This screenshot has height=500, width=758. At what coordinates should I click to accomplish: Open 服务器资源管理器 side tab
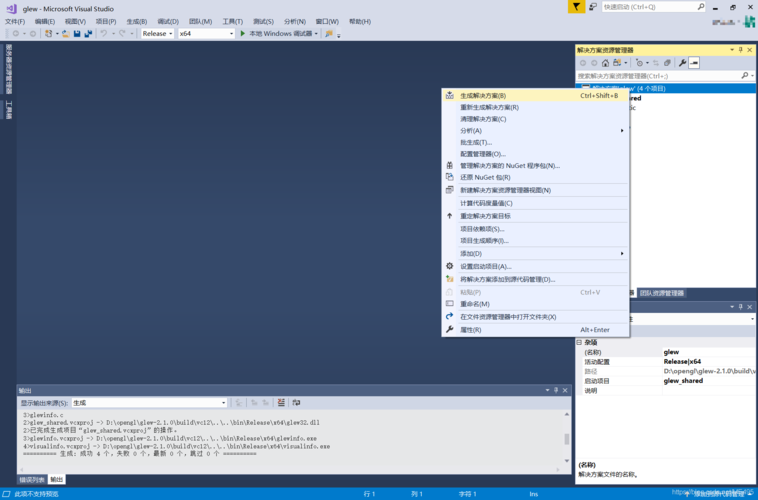tap(9, 69)
